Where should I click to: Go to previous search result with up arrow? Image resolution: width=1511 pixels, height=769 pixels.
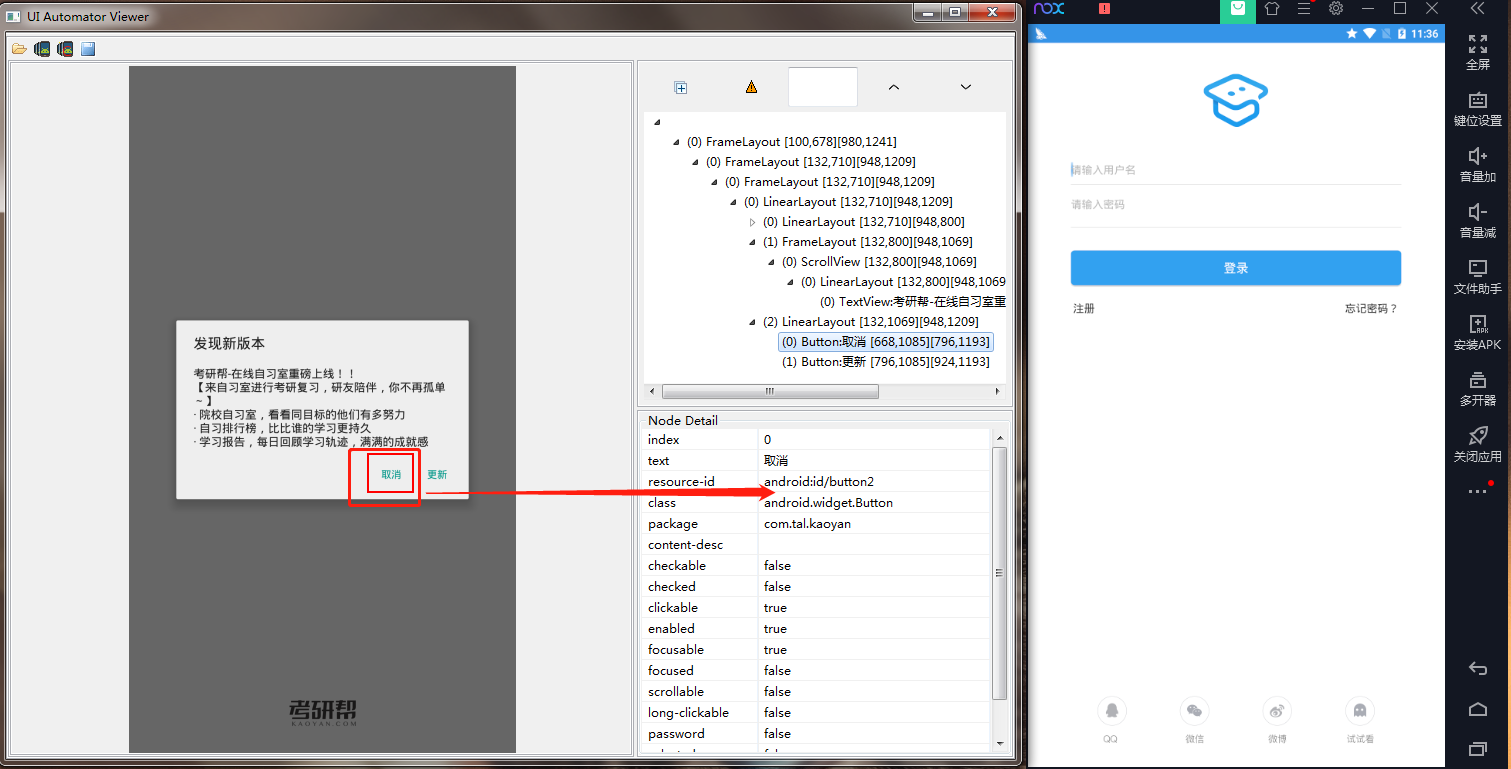(894, 87)
